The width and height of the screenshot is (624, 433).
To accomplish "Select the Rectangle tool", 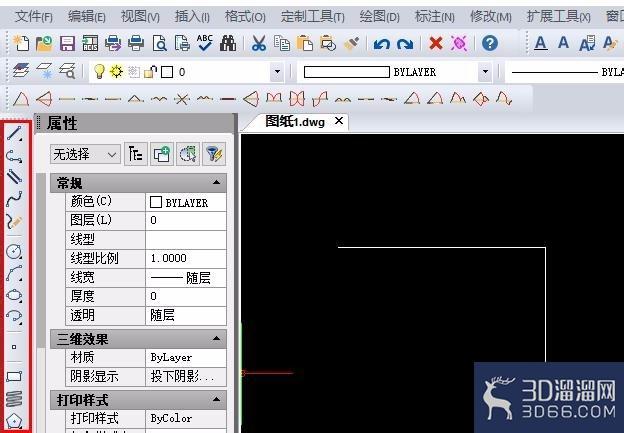I will [14, 376].
